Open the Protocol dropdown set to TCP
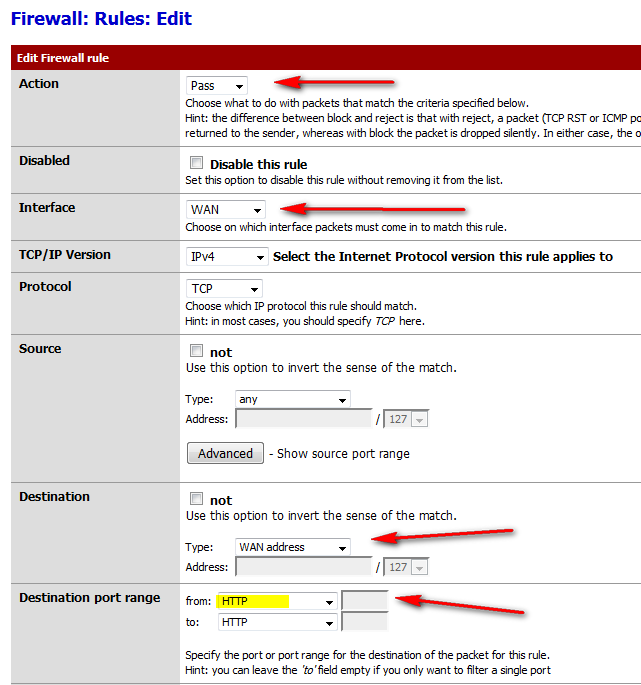The height and width of the screenshot is (685, 641). coord(224,288)
